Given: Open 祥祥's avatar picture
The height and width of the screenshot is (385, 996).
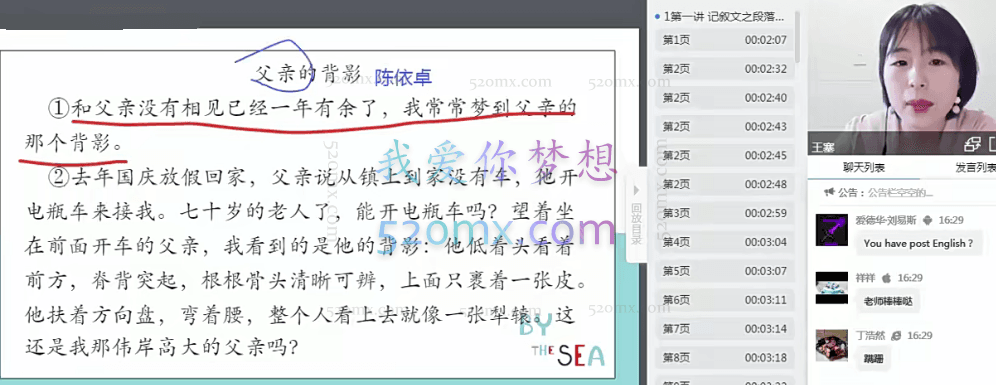Looking at the screenshot, I should click(831, 288).
